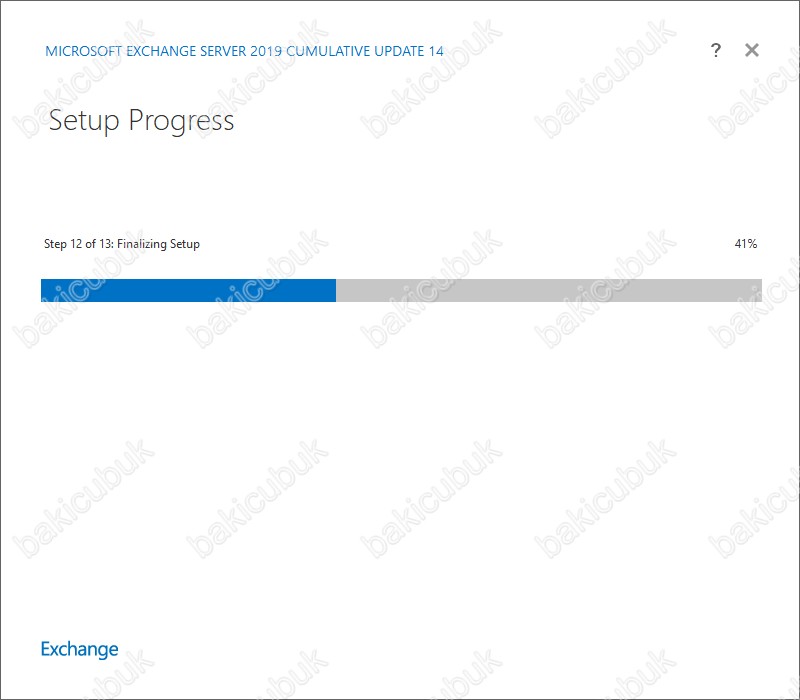Click the word MICROSOFT in the title
Viewport: 800px width, 700px height.
point(84,51)
